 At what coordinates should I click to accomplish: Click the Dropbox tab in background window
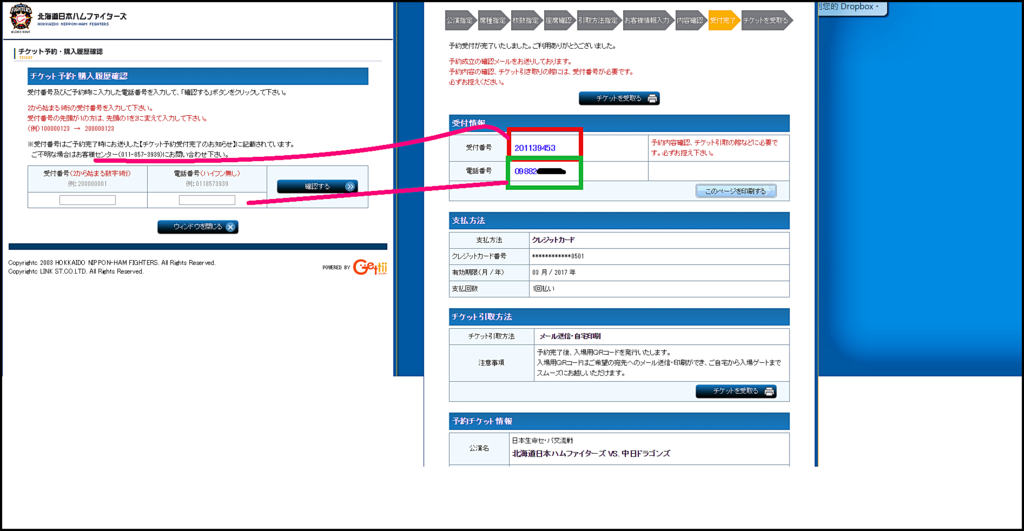pyautogui.click(x=852, y=7)
